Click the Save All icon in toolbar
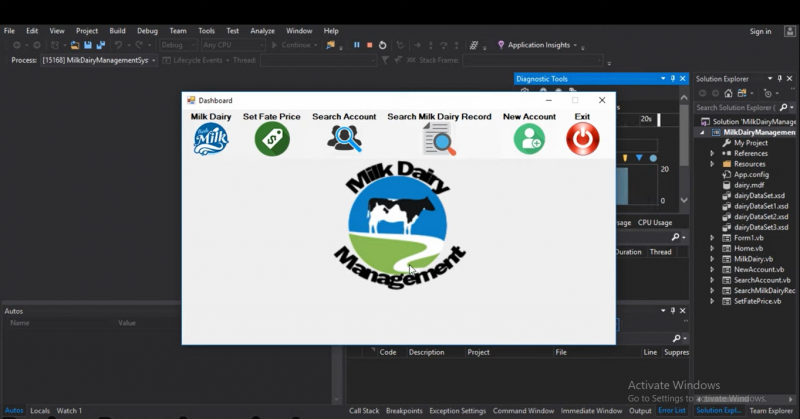Image resolution: width=800 pixels, height=419 pixels. click(101, 45)
